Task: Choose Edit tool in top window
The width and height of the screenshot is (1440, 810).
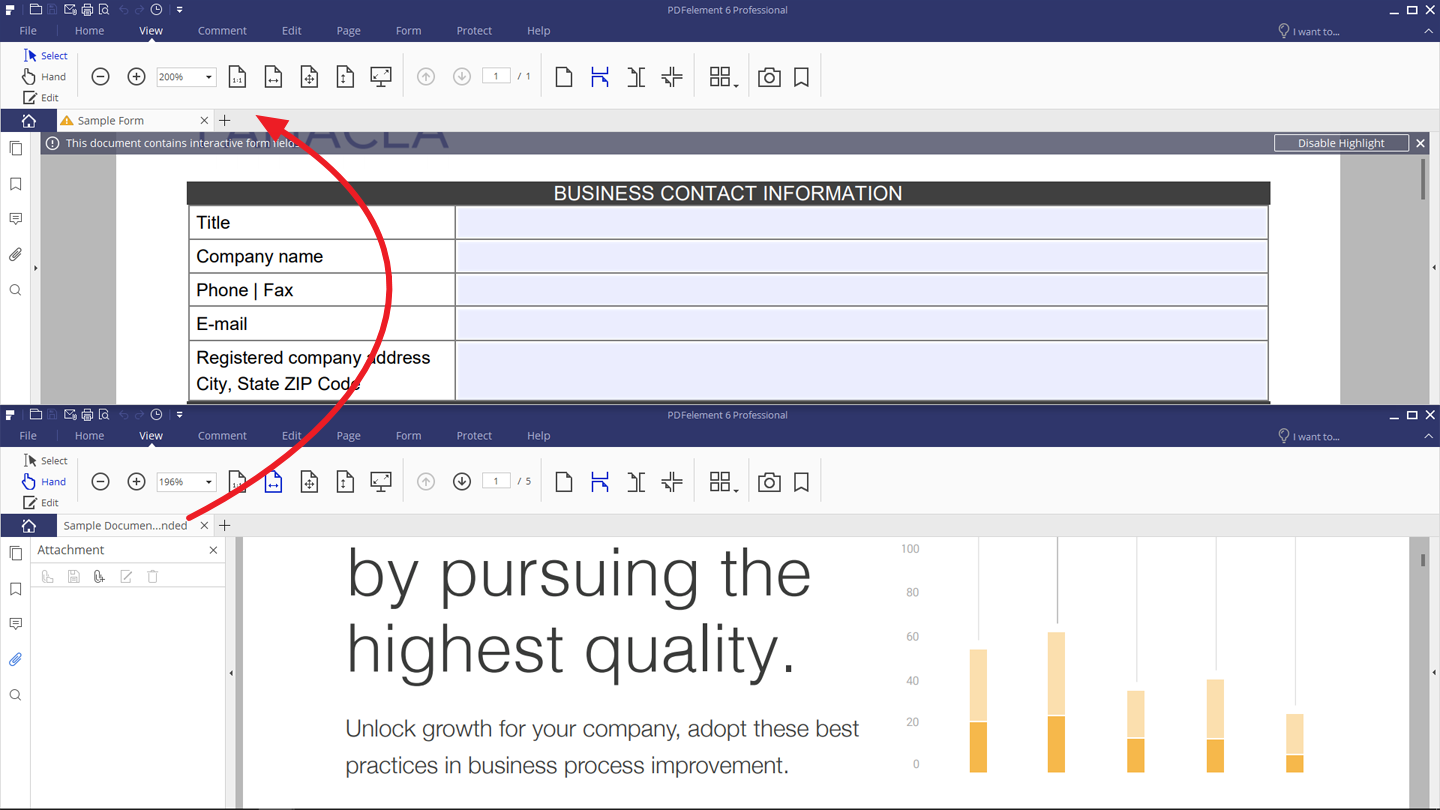Action: tap(41, 98)
